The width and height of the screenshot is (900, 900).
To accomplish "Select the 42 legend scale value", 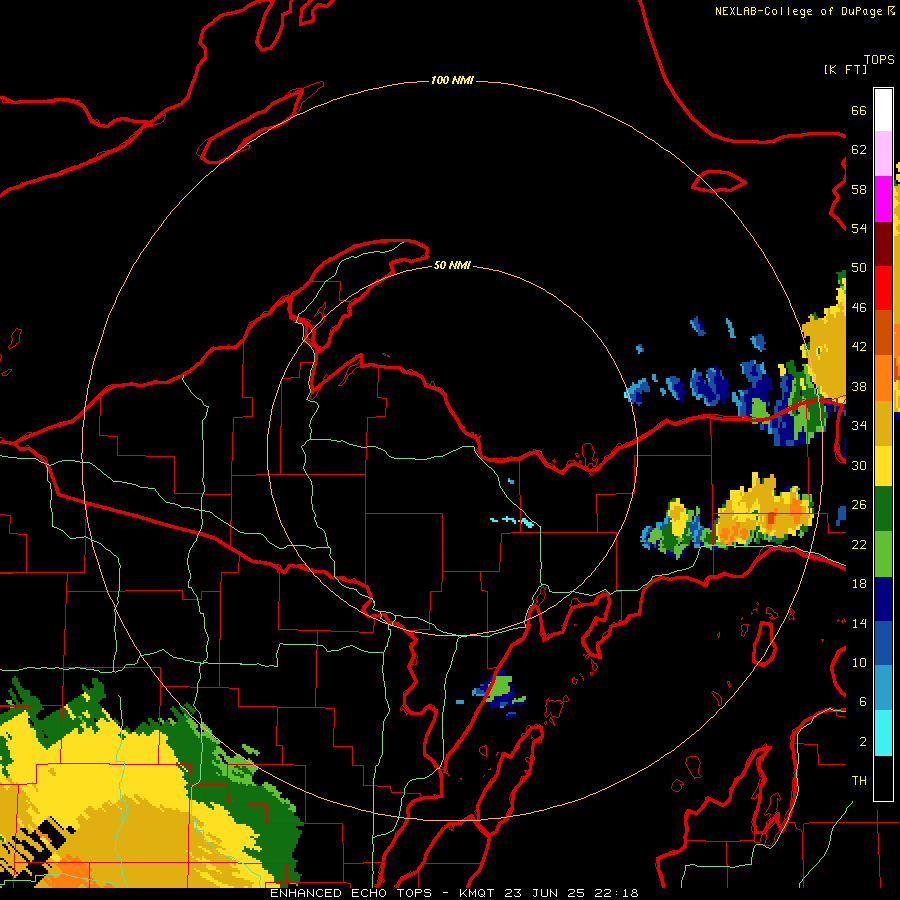I will (x=859, y=347).
